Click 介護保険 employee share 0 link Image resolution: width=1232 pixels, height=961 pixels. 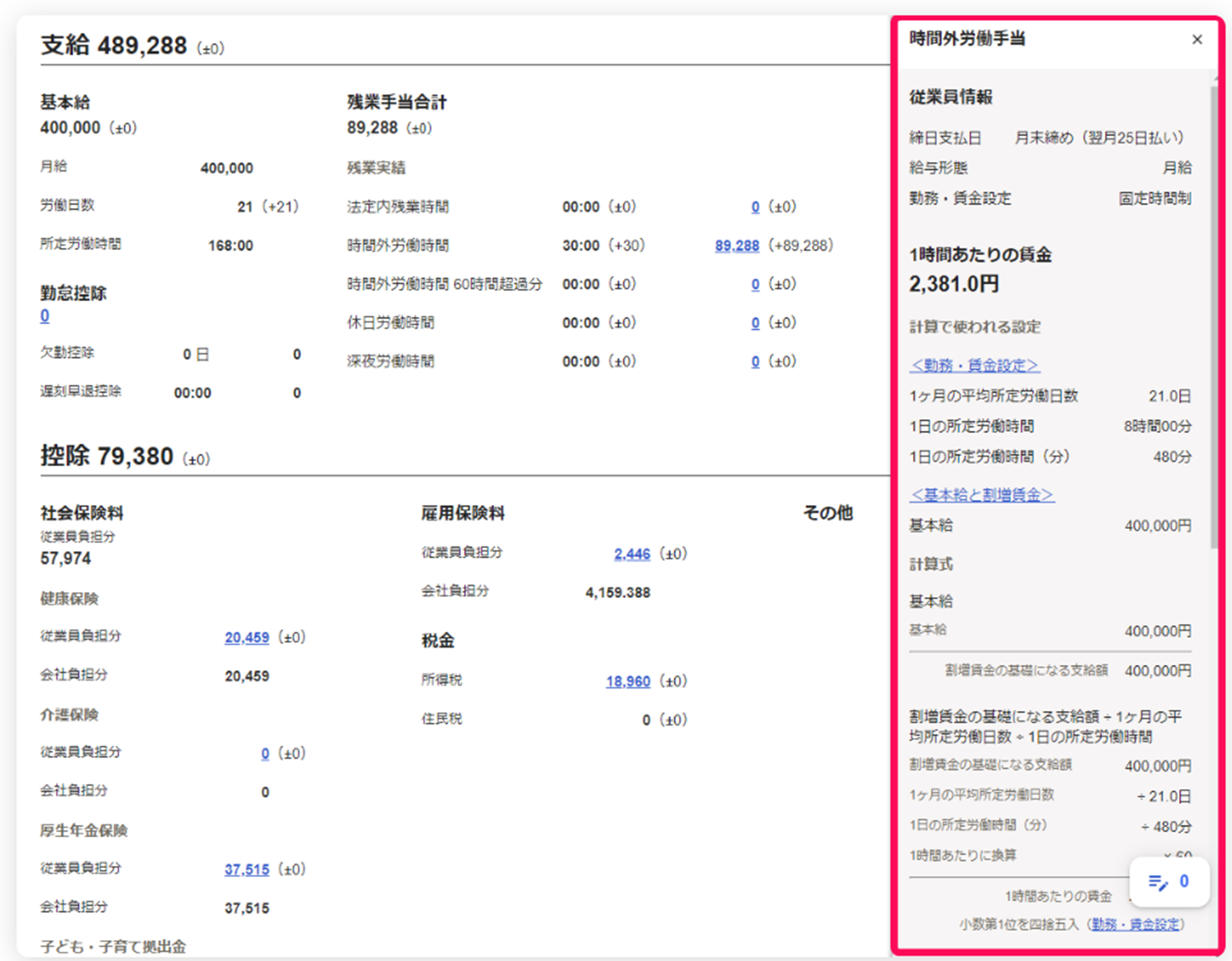point(265,753)
